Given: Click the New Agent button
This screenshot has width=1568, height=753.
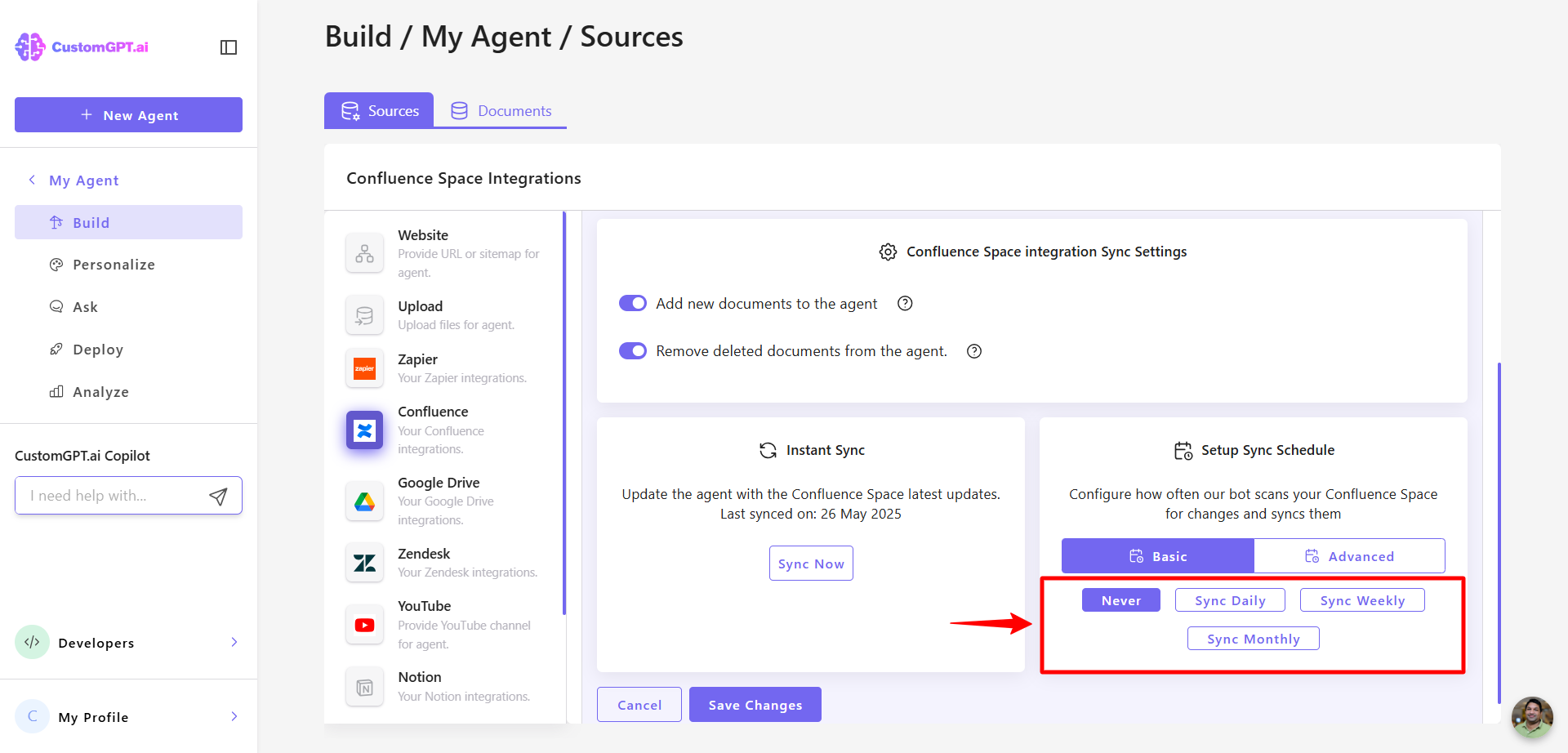Looking at the screenshot, I should [128, 114].
